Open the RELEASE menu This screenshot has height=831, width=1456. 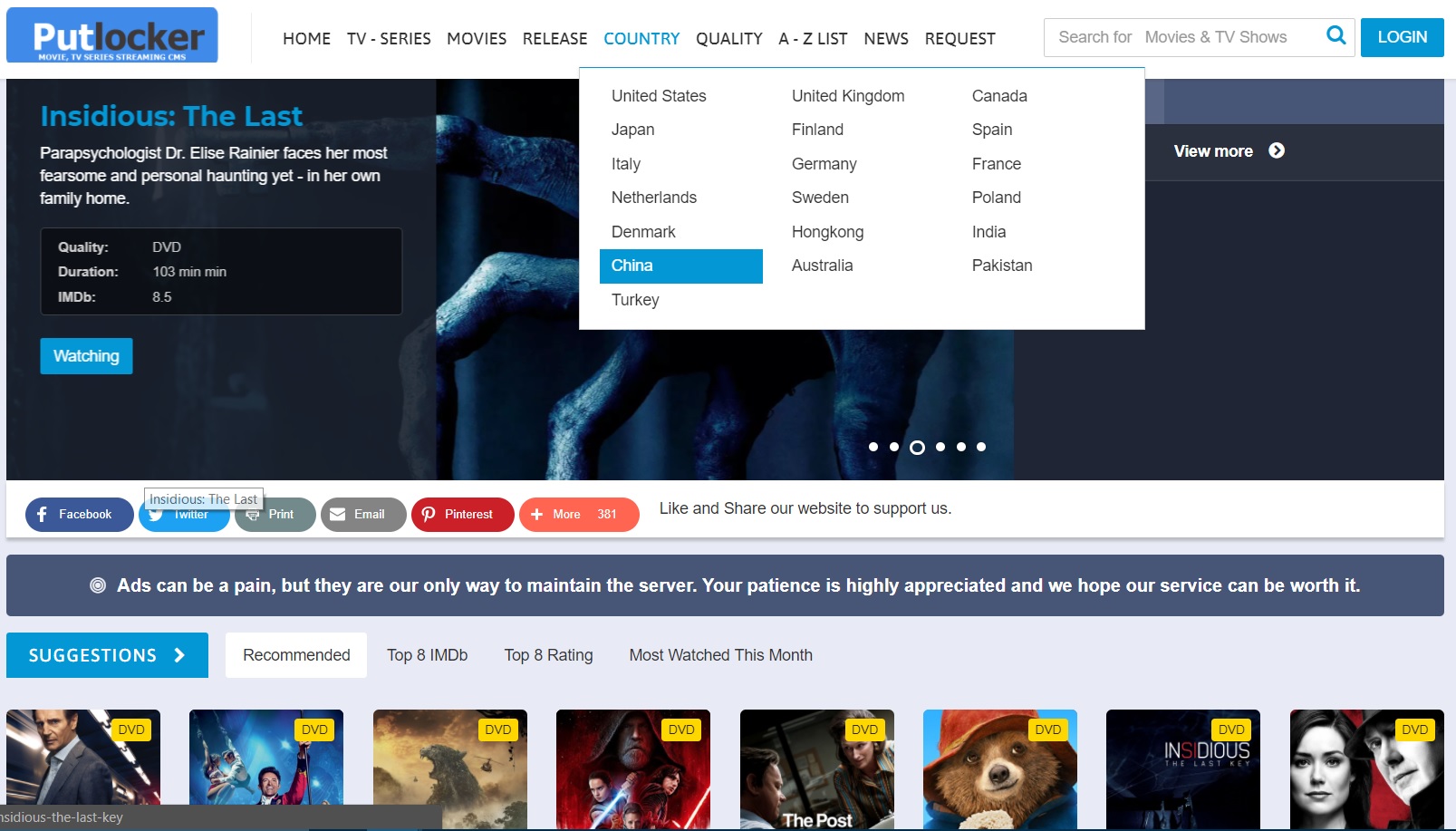click(554, 39)
